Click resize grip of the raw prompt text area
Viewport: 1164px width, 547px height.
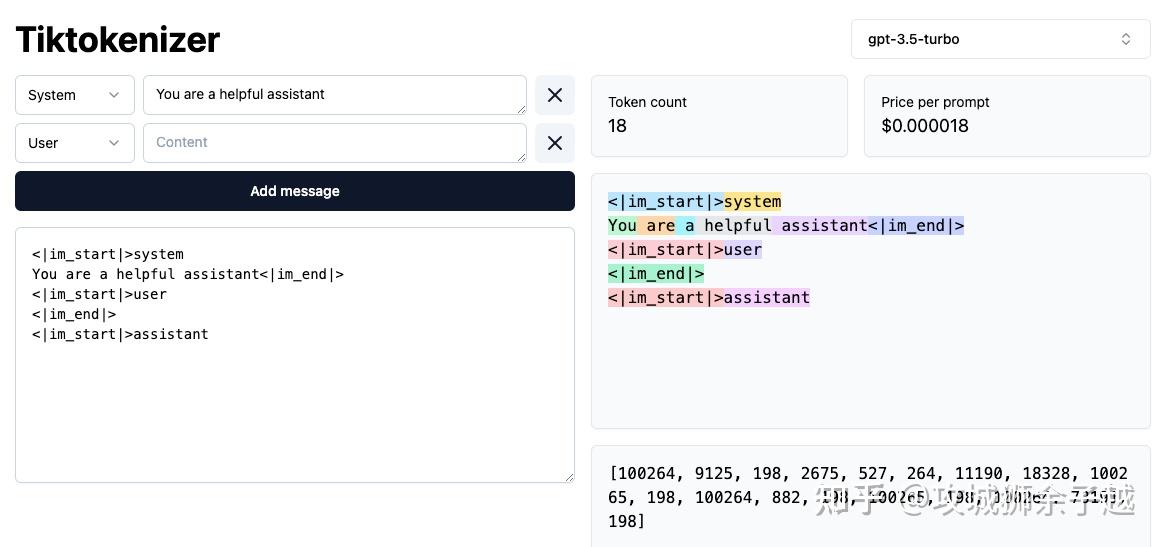tap(569, 478)
